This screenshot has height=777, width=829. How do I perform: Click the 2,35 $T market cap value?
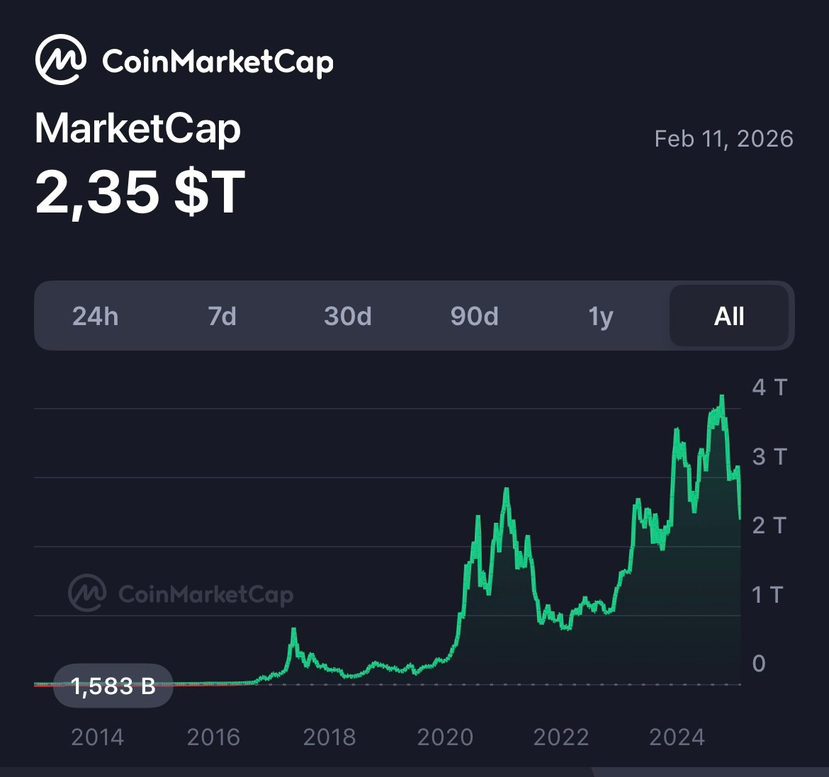(x=140, y=192)
